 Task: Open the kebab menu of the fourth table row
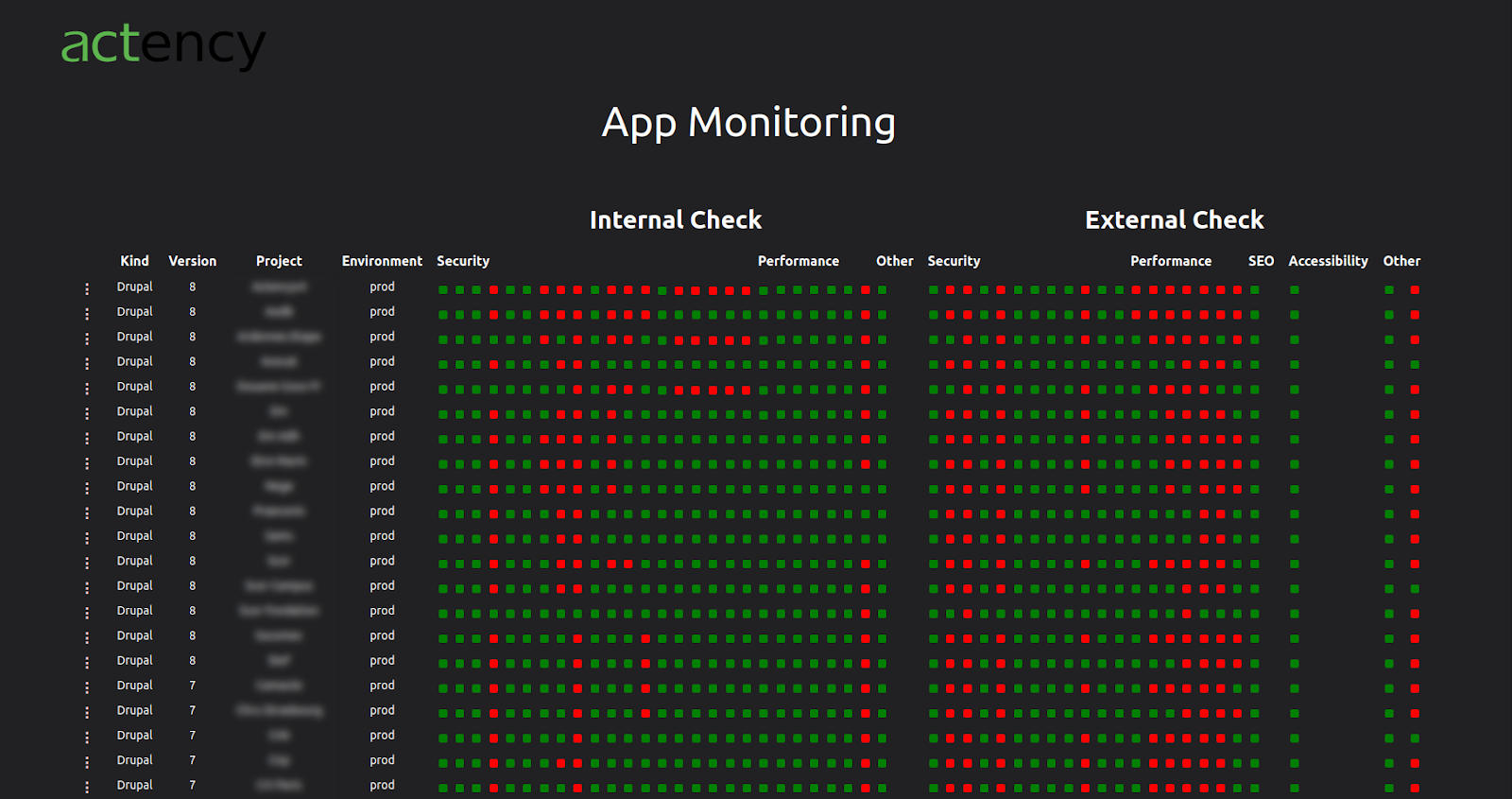pyautogui.click(x=87, y=363)
